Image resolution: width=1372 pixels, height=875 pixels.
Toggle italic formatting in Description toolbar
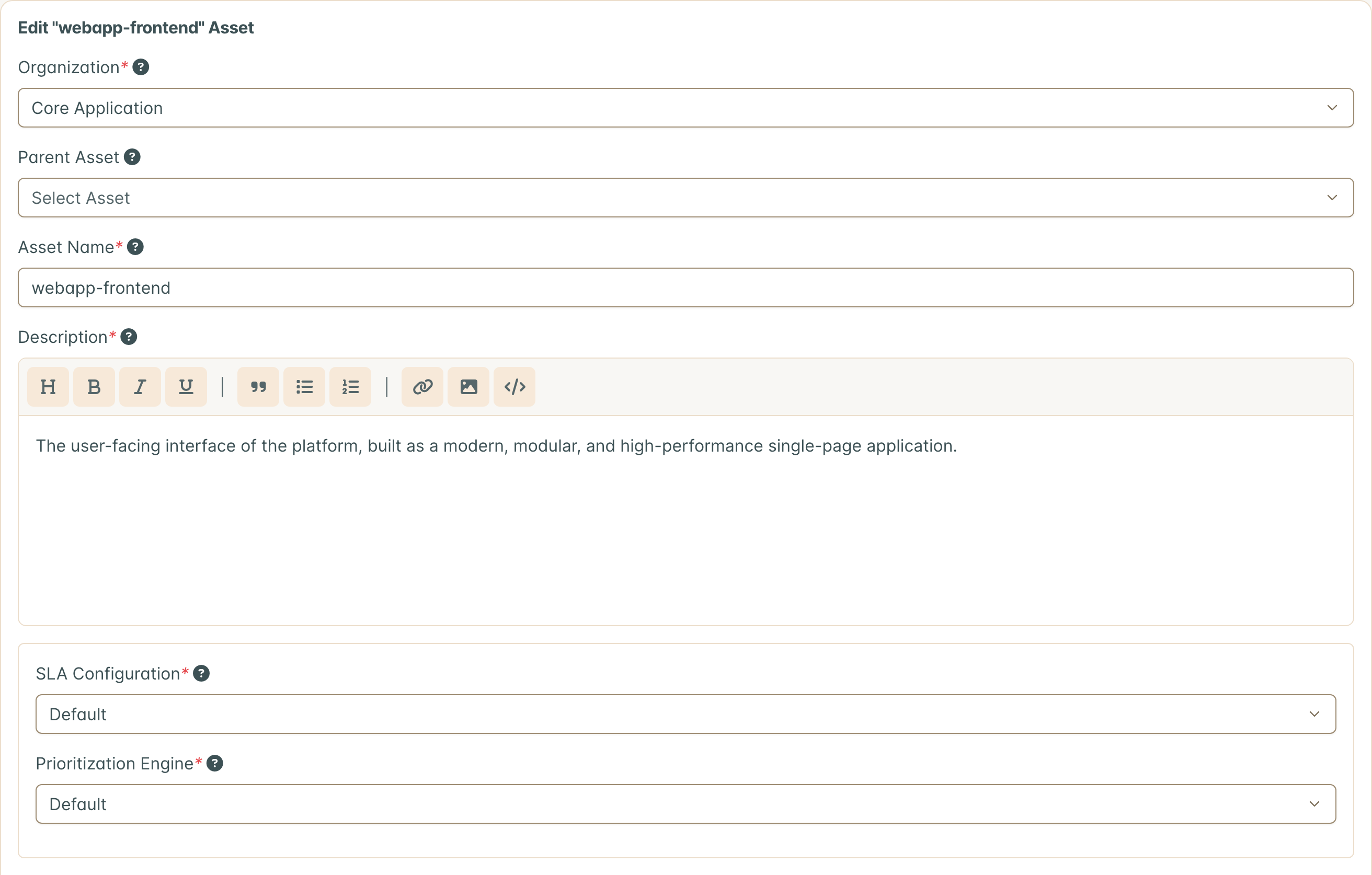(140, 387)
